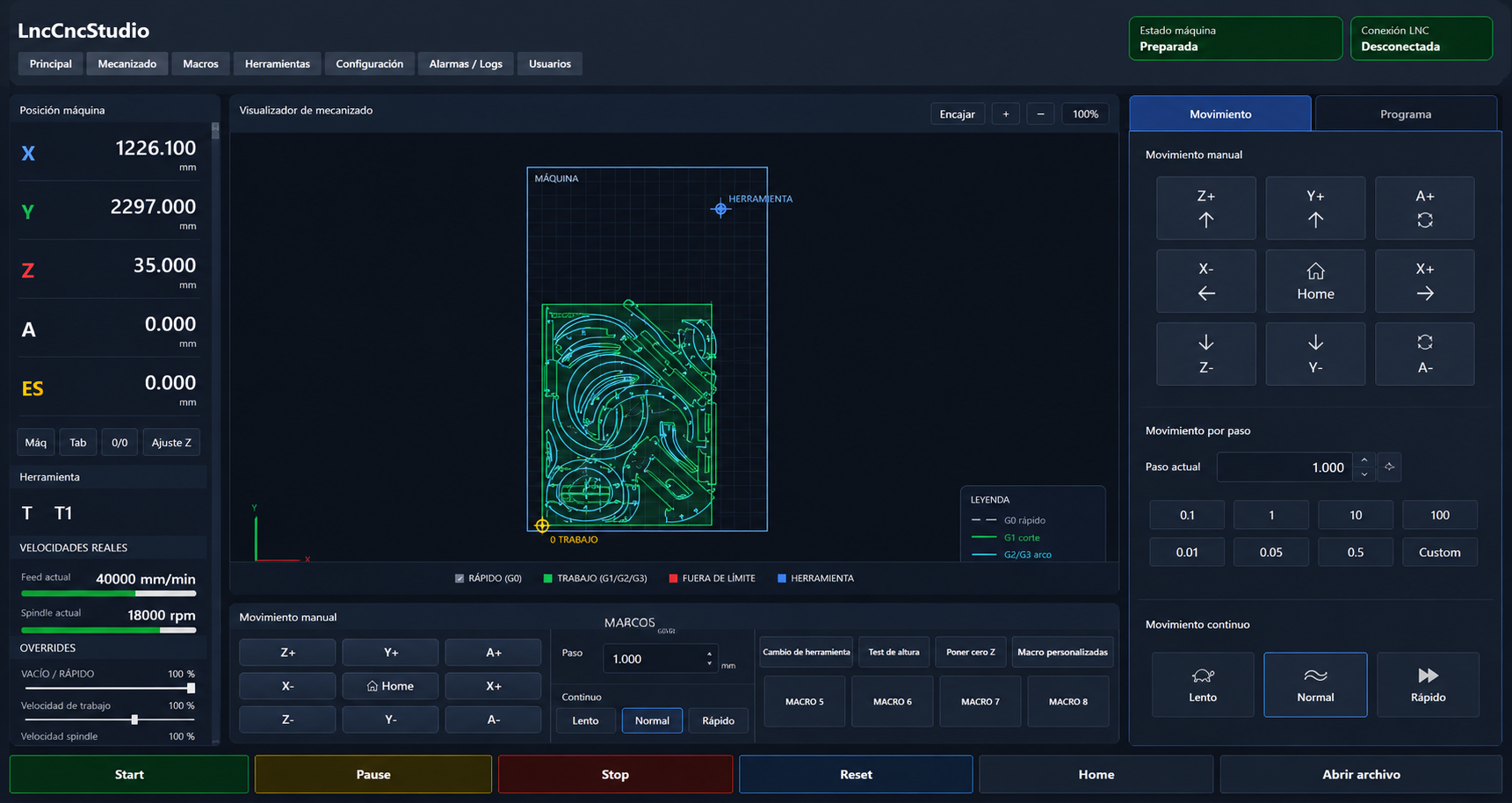The height and width of the screenshot is (803, 1512).
Task: Open the Usuarios tab
Action: (x=550, y=63)
